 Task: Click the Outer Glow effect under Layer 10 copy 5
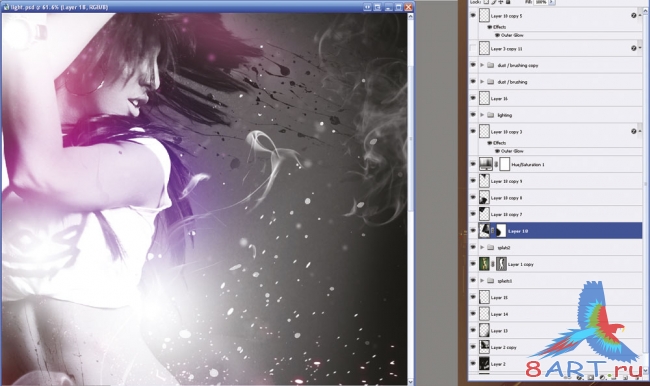tap(512, 35)
